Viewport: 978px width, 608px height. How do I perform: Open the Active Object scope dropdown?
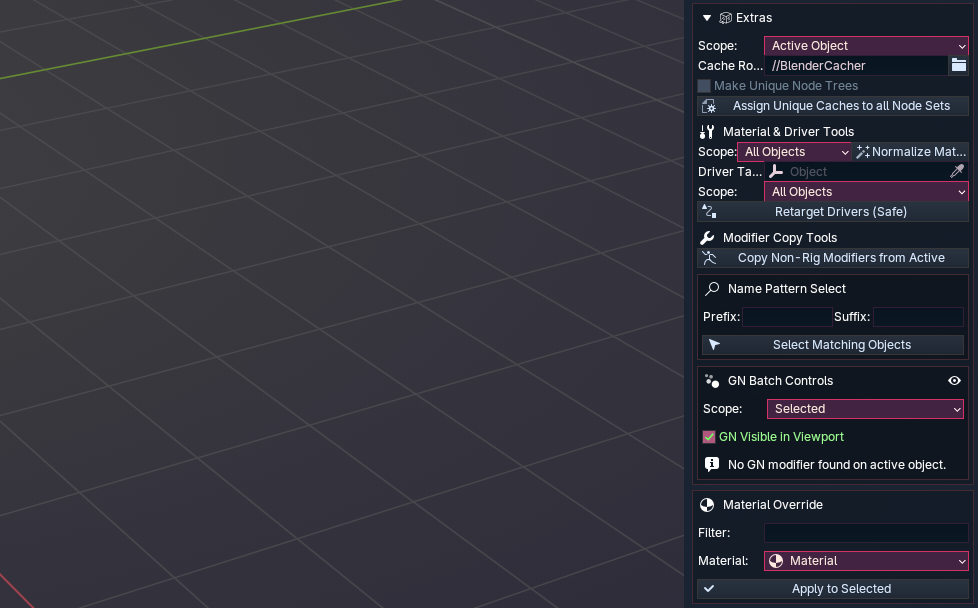tap(866, 46)
